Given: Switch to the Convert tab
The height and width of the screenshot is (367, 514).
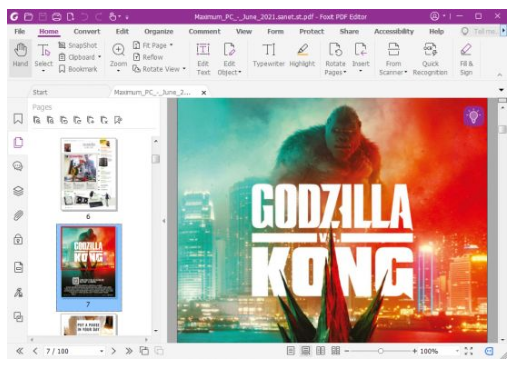Looking at the screenshot, I should 87,31.
